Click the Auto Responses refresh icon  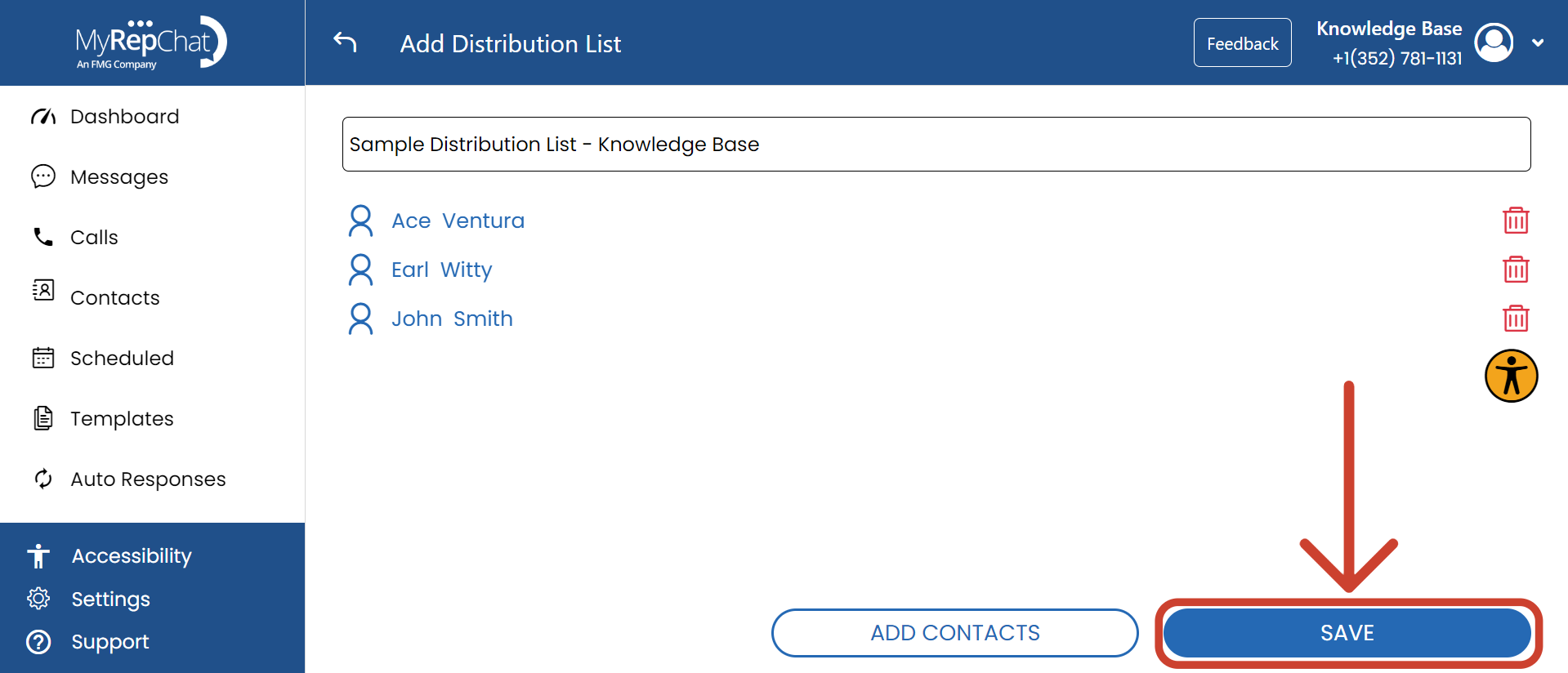click(x=43, y=479)
